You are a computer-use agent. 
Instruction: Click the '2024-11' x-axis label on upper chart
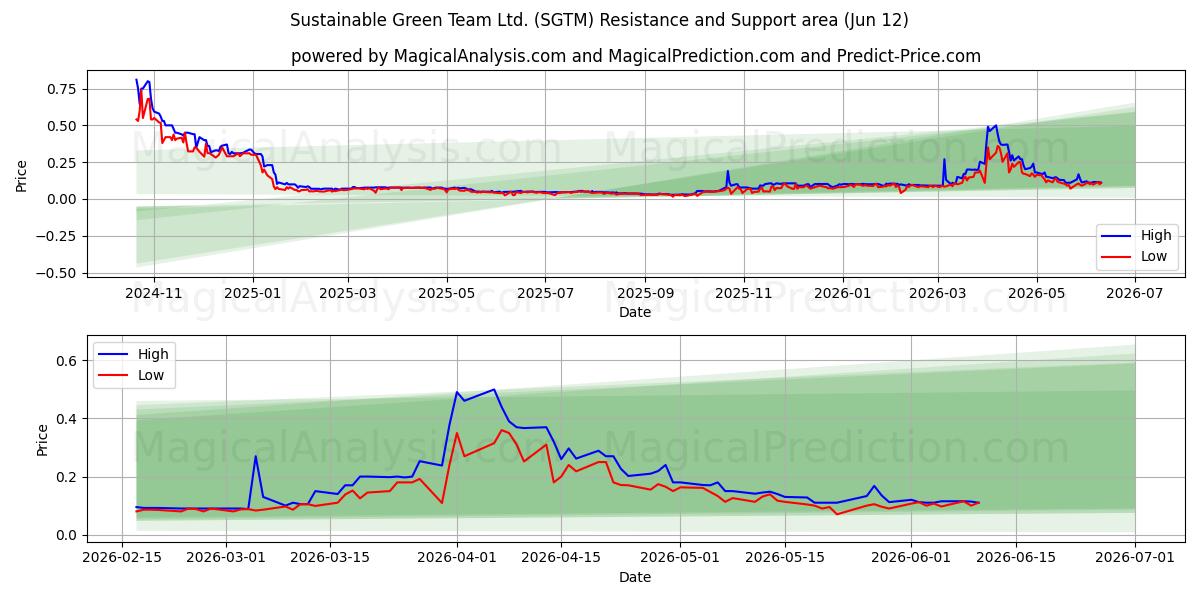[x=153, y=293]
